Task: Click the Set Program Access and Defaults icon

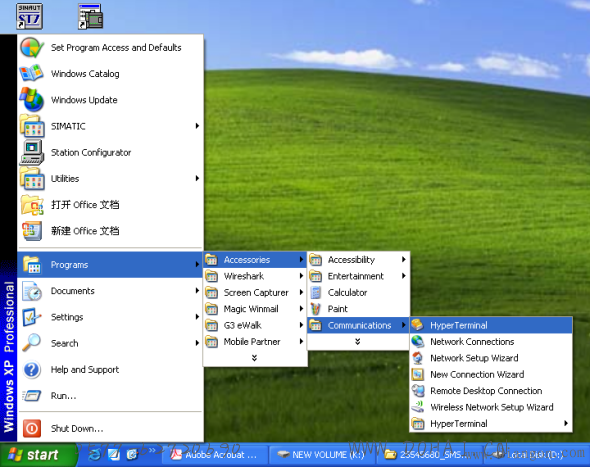Action: tap(32, 48)
